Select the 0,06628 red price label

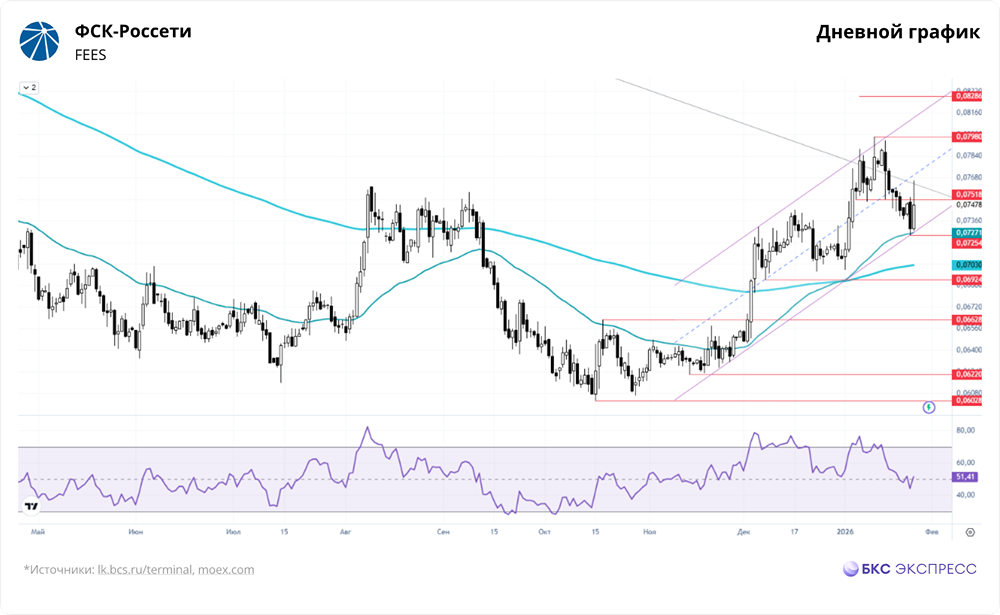[x=967, y=320]
